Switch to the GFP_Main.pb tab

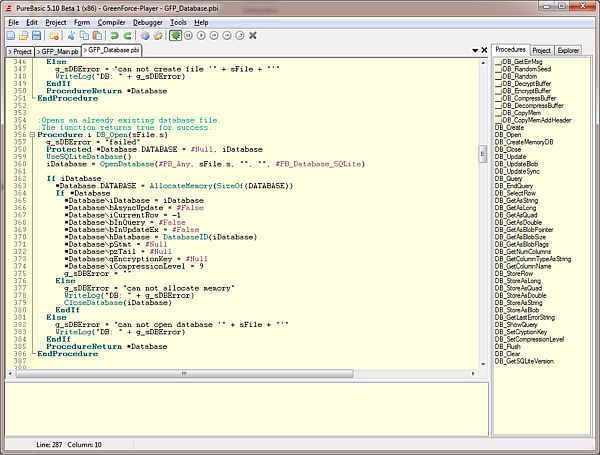[x=58, y=49]
